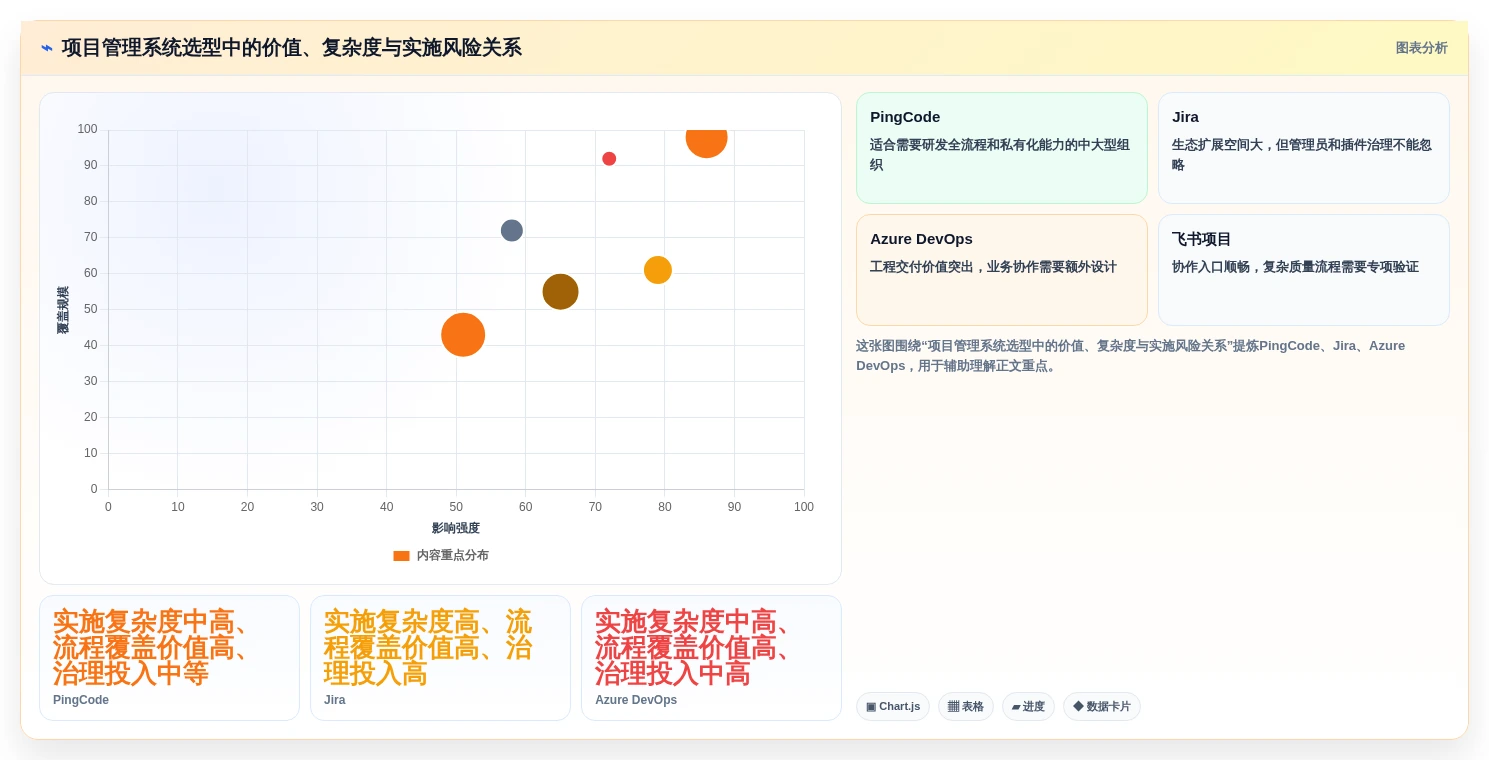1489x760 pixels.
Task: Click the description paragraph starting 这张图围绕
Action: coord(1130,356)
